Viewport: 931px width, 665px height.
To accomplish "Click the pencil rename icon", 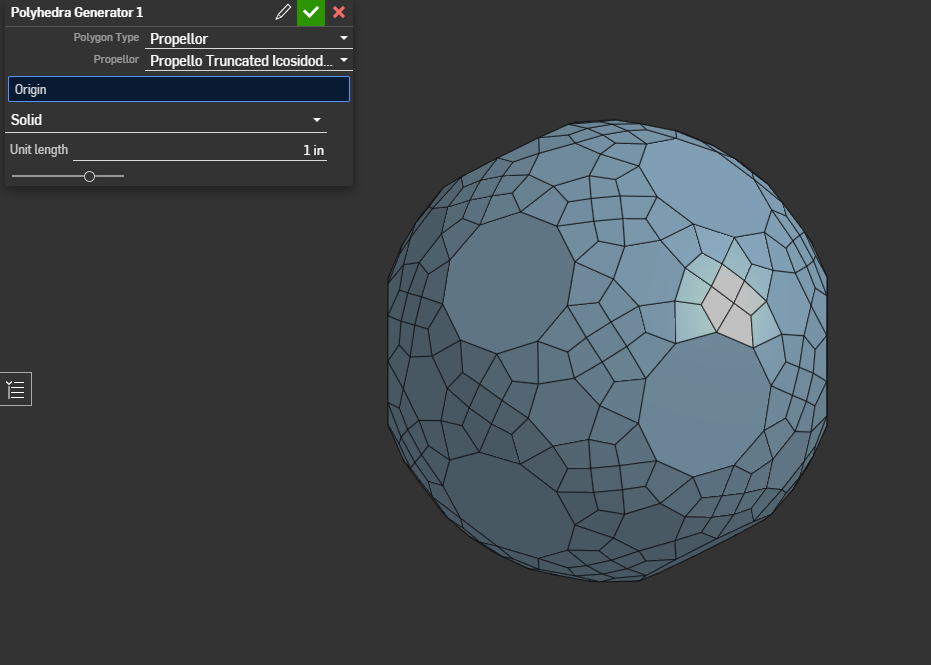I will coord(283,12).
